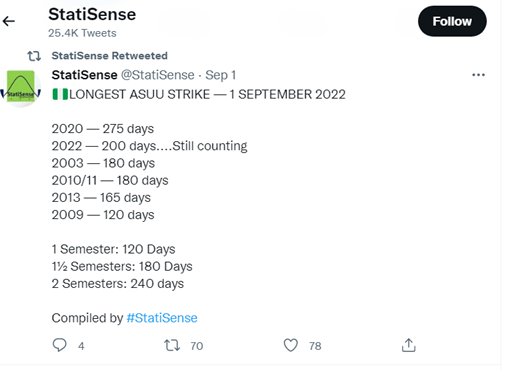
Task: Open the three-dot more options menu
Action: [x=478, y=75]
